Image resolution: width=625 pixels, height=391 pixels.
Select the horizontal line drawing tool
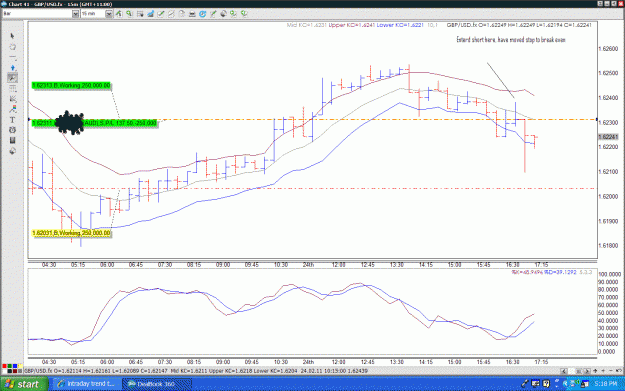[x=12, y=57]
